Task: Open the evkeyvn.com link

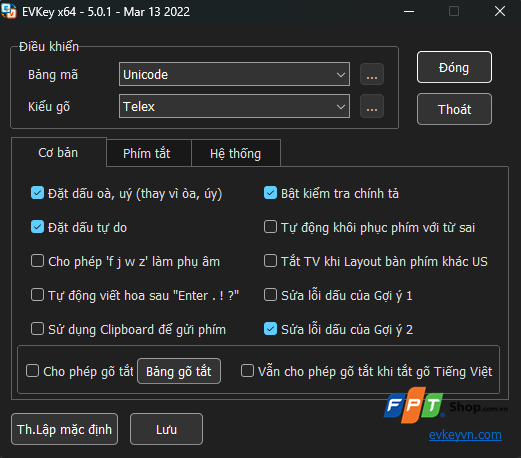Action: coord(465,435)
